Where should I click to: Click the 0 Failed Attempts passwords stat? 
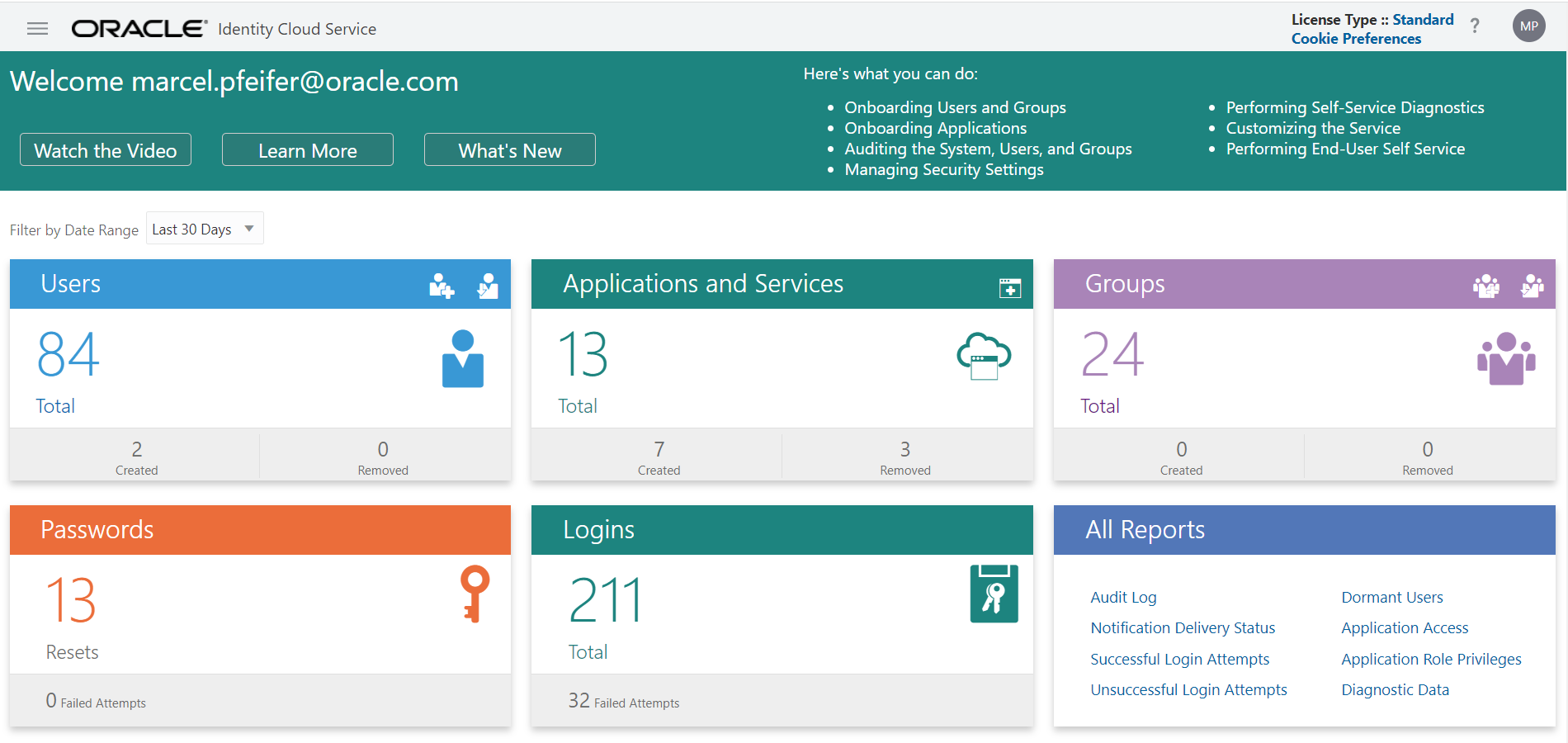coord(96,701)
